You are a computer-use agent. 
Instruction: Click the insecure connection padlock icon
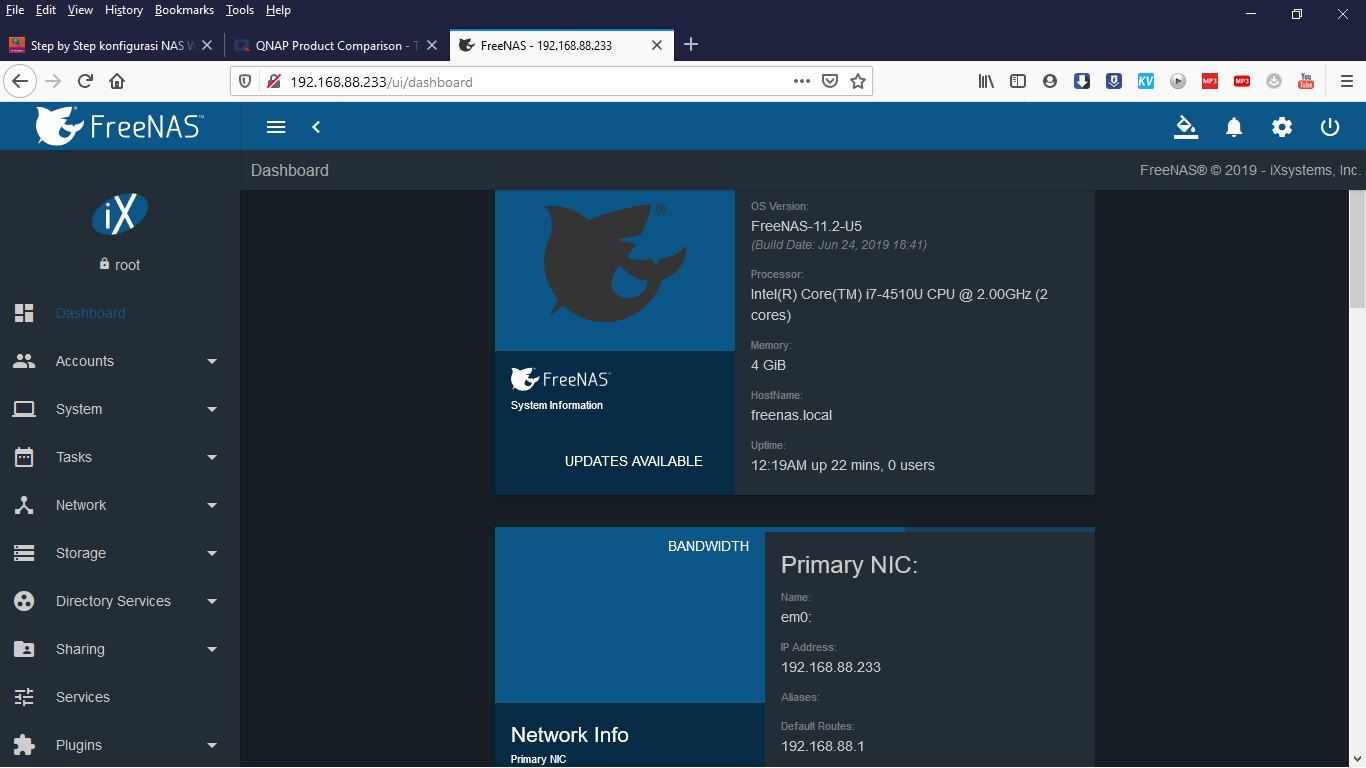click(273, 81)
